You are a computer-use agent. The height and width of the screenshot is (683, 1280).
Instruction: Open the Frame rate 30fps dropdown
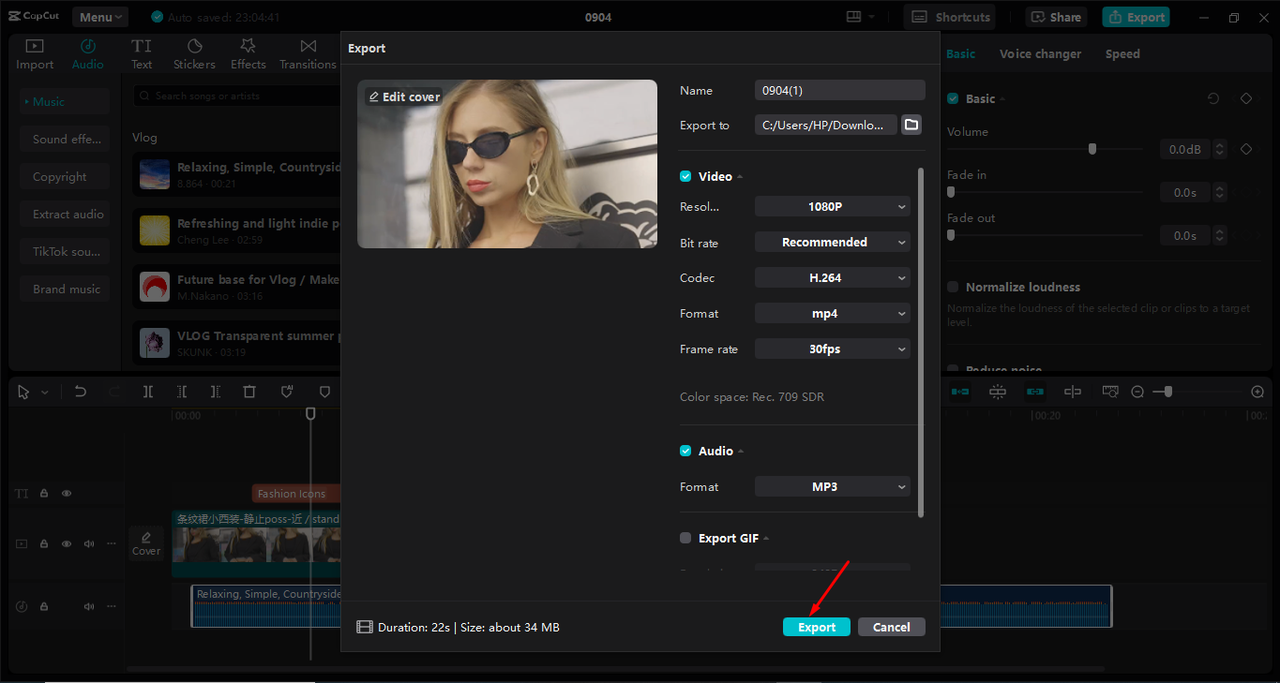(832, 349)
